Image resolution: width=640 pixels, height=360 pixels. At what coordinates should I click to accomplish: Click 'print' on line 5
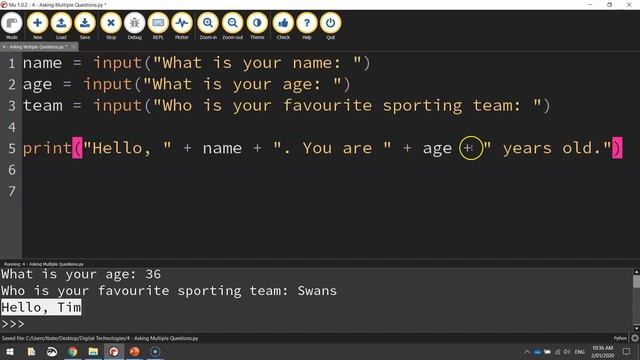(47, 148)
